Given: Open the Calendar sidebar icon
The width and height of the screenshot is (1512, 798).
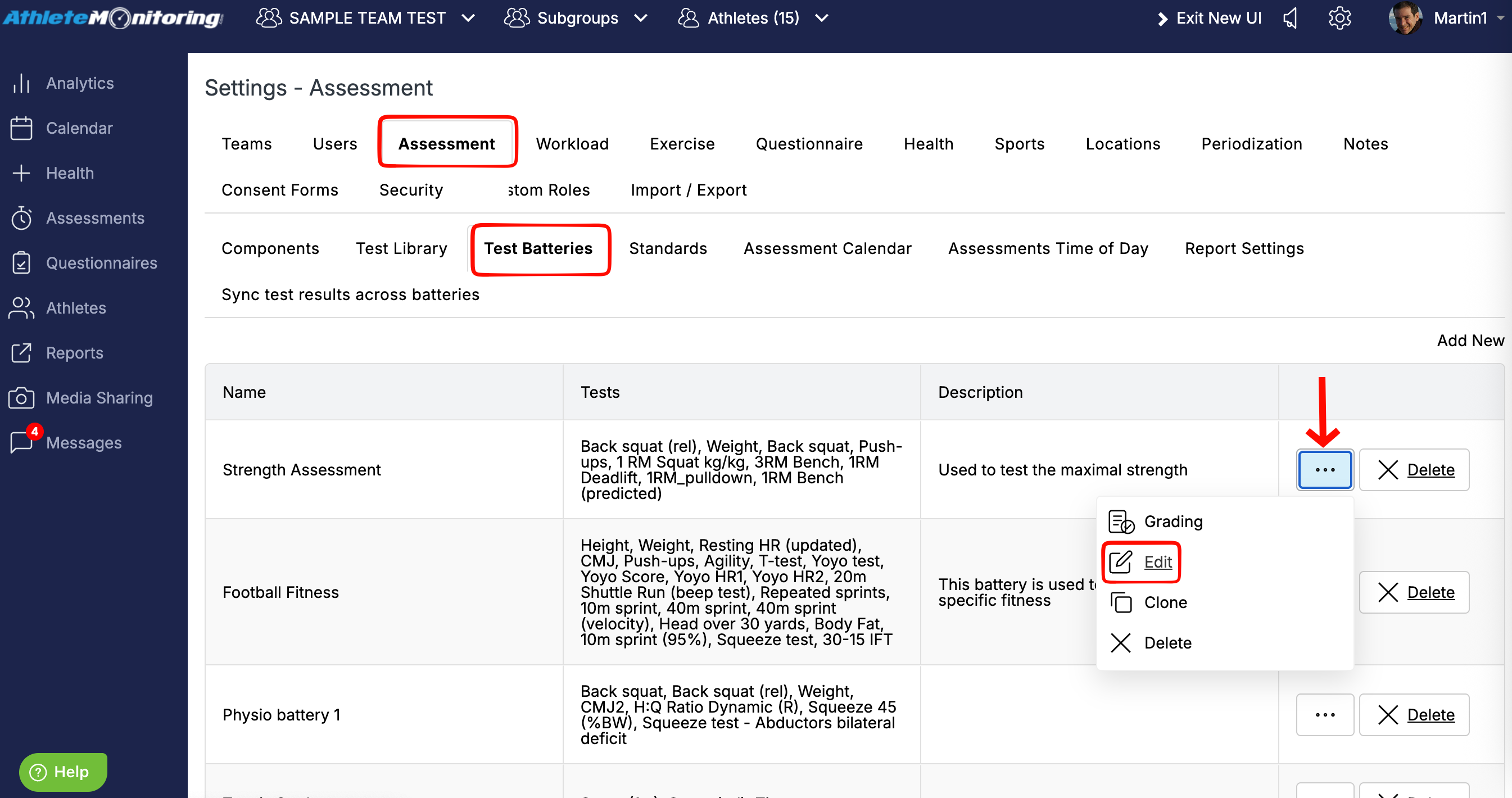Looking at the screenshot, I should tap(22, 128).
